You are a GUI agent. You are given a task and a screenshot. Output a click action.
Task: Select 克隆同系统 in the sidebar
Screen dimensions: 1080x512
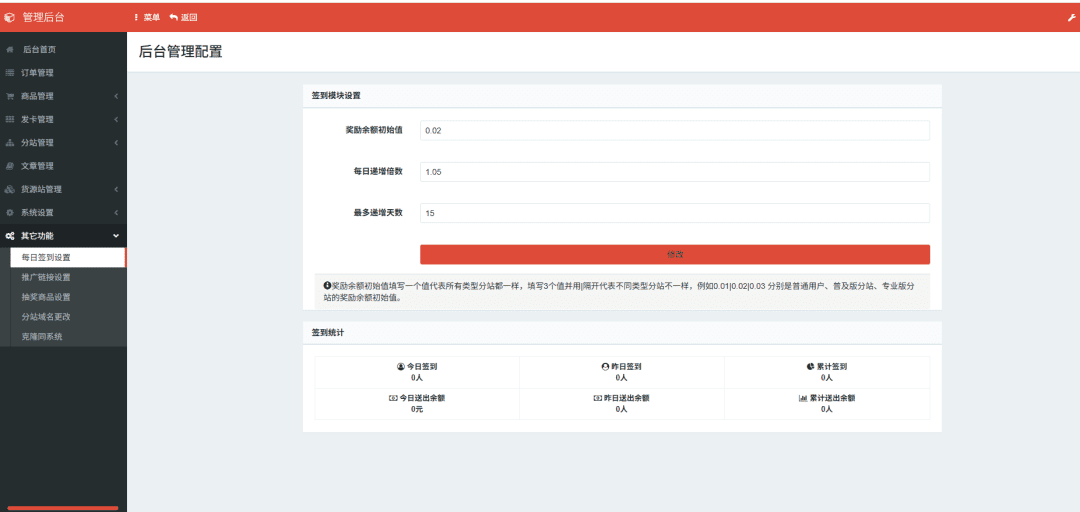point(42,337)
